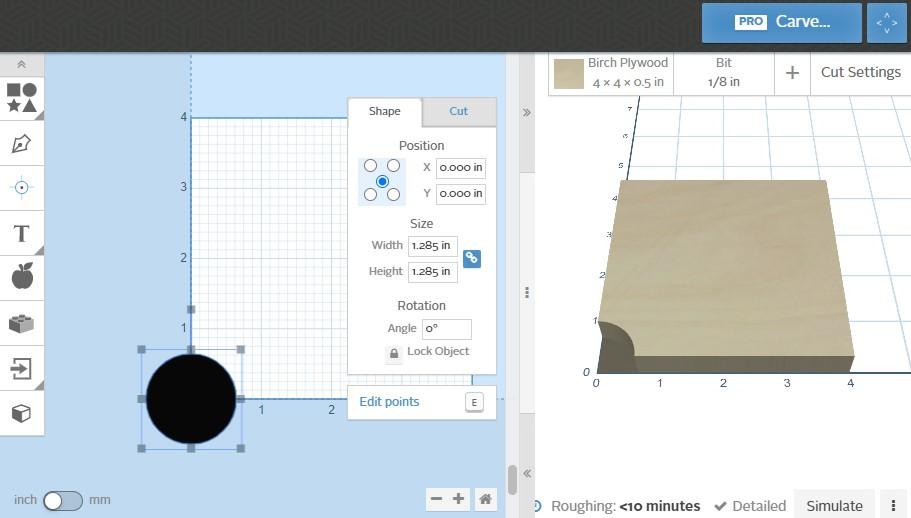Click the Y position input field
Screen dimensions: 911x518
click(461, 194)
